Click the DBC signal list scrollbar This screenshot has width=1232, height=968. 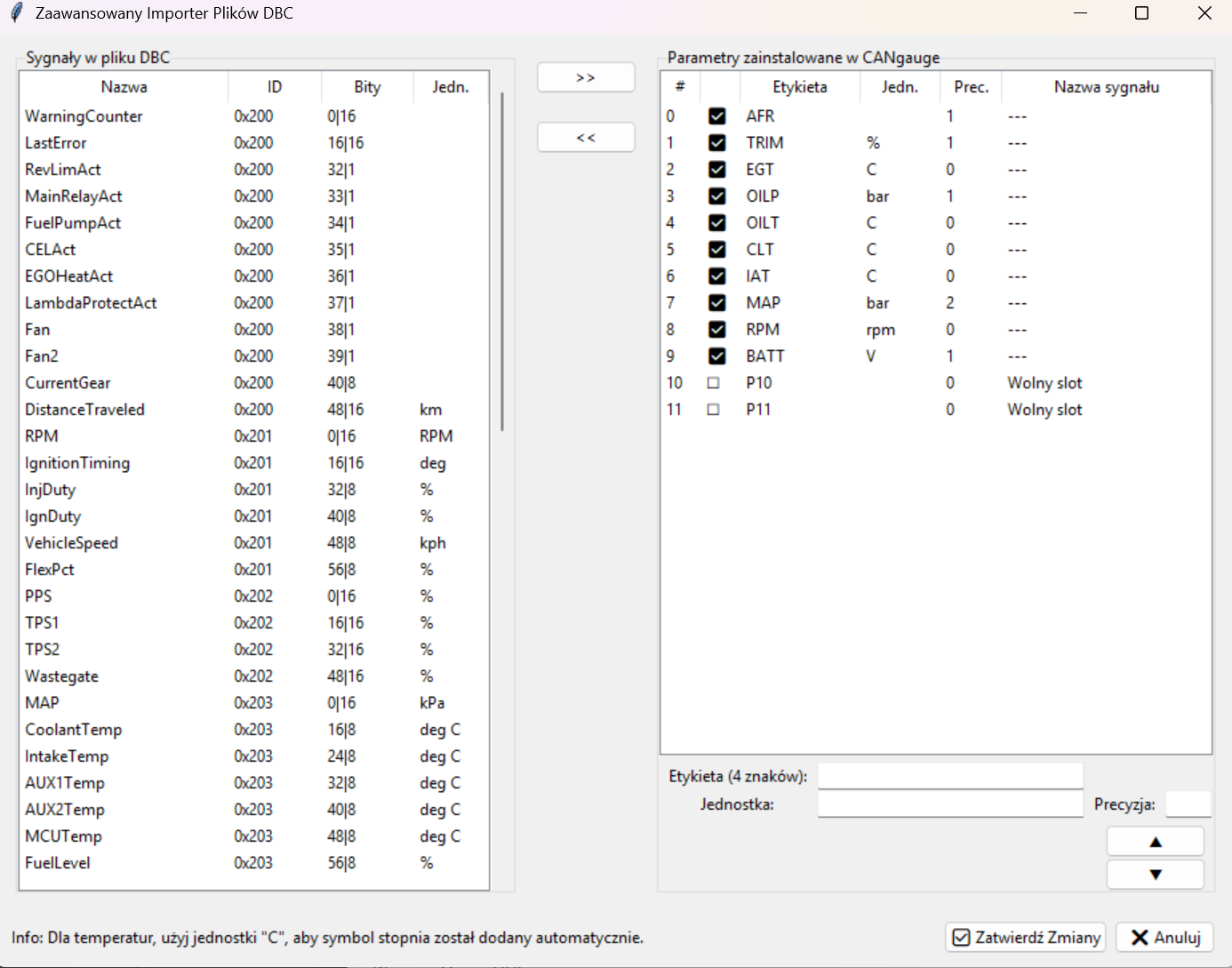pos(502,261)
